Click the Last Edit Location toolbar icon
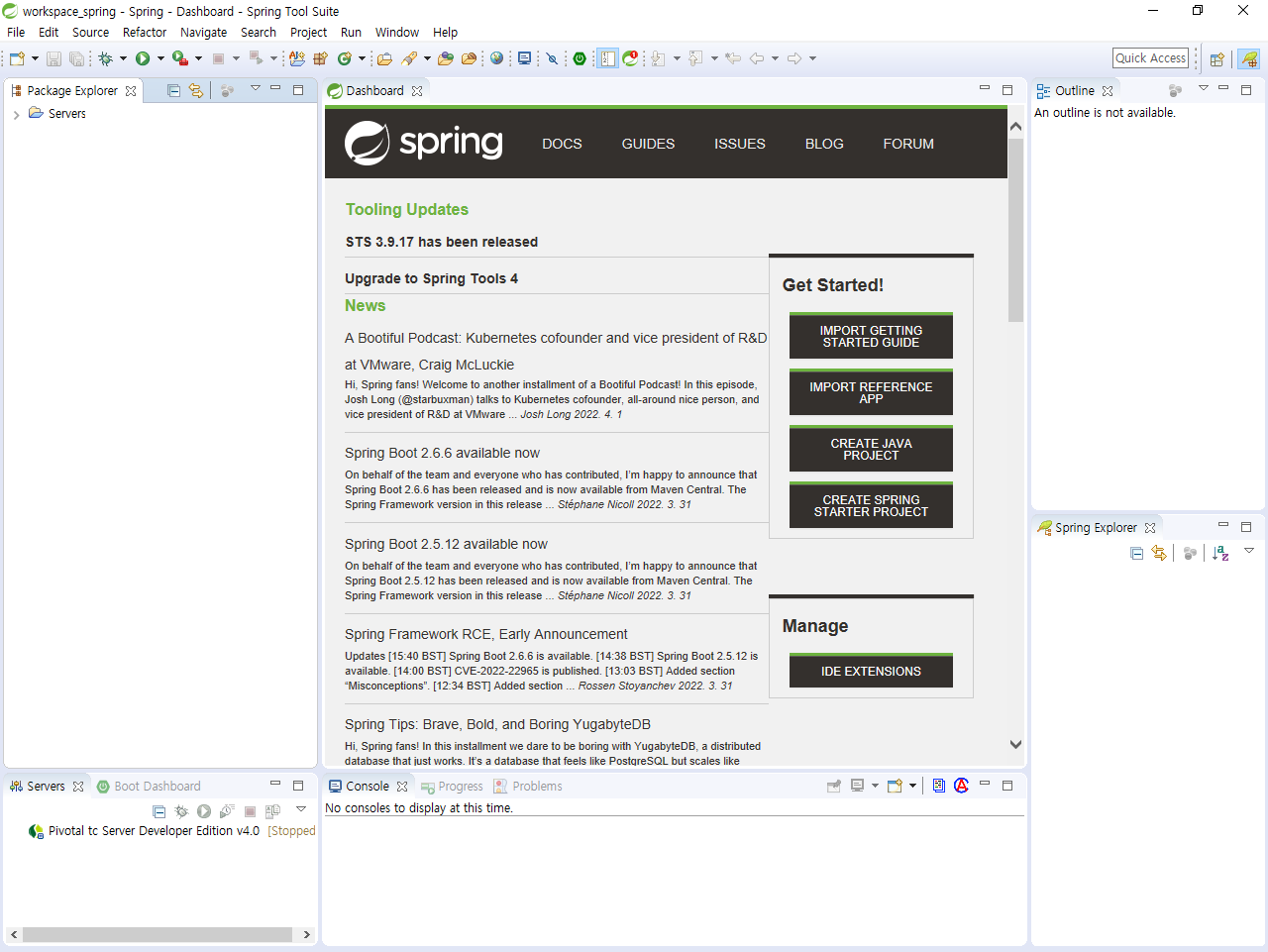Image resolution: width=1268 pixels, height=952 pixels. click(x=733, y=58)
